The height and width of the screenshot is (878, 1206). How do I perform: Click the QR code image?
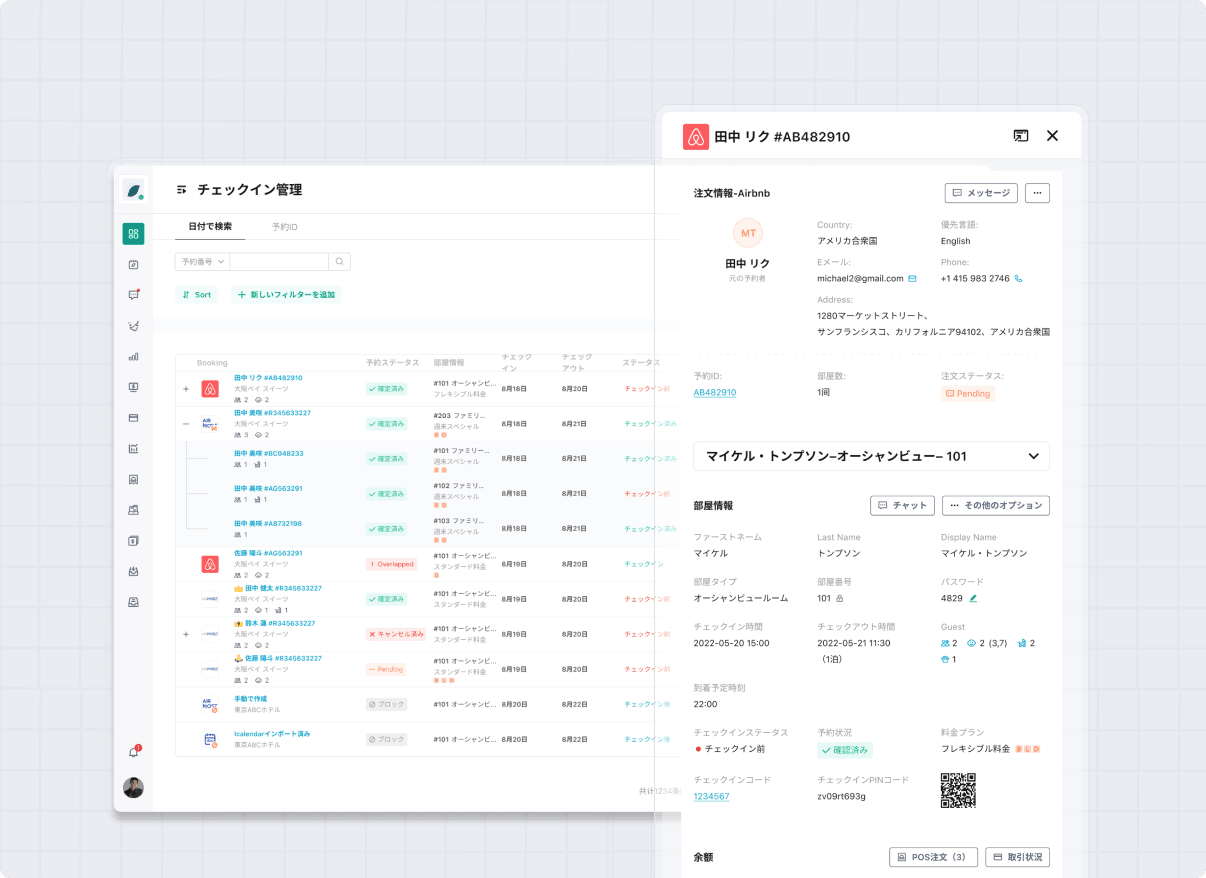957,790
